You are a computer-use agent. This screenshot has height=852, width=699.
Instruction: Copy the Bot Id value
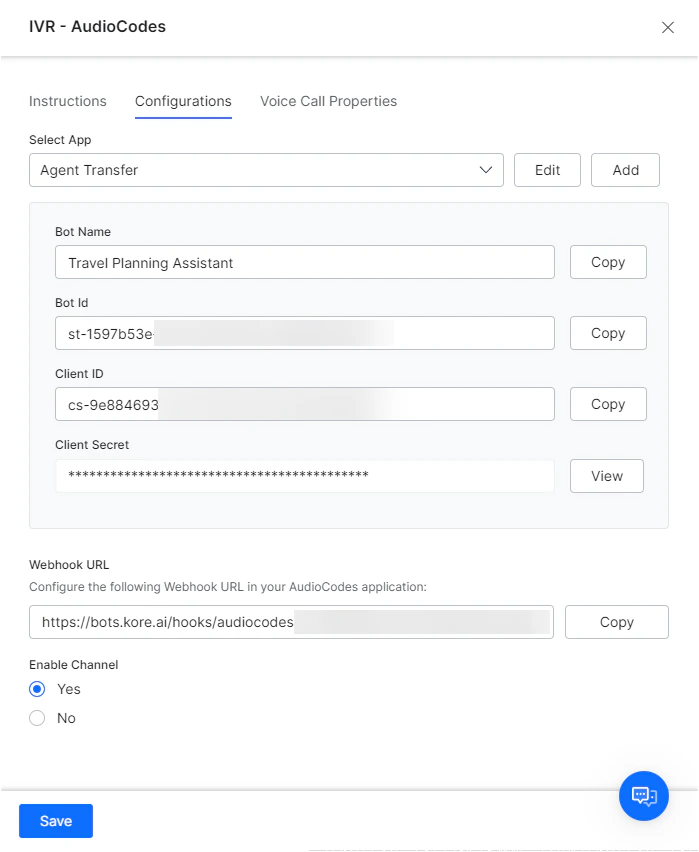click(x=607, y=333)
